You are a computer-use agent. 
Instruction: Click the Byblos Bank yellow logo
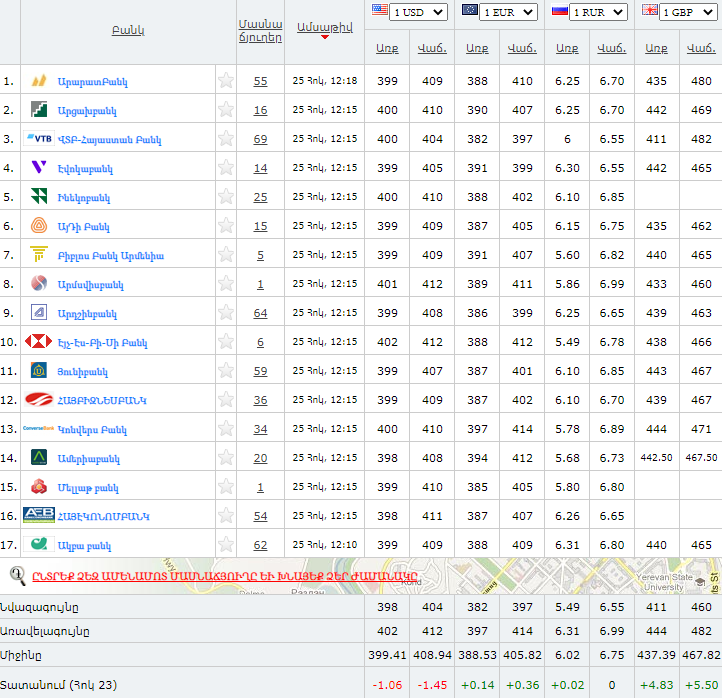[39, 254]
